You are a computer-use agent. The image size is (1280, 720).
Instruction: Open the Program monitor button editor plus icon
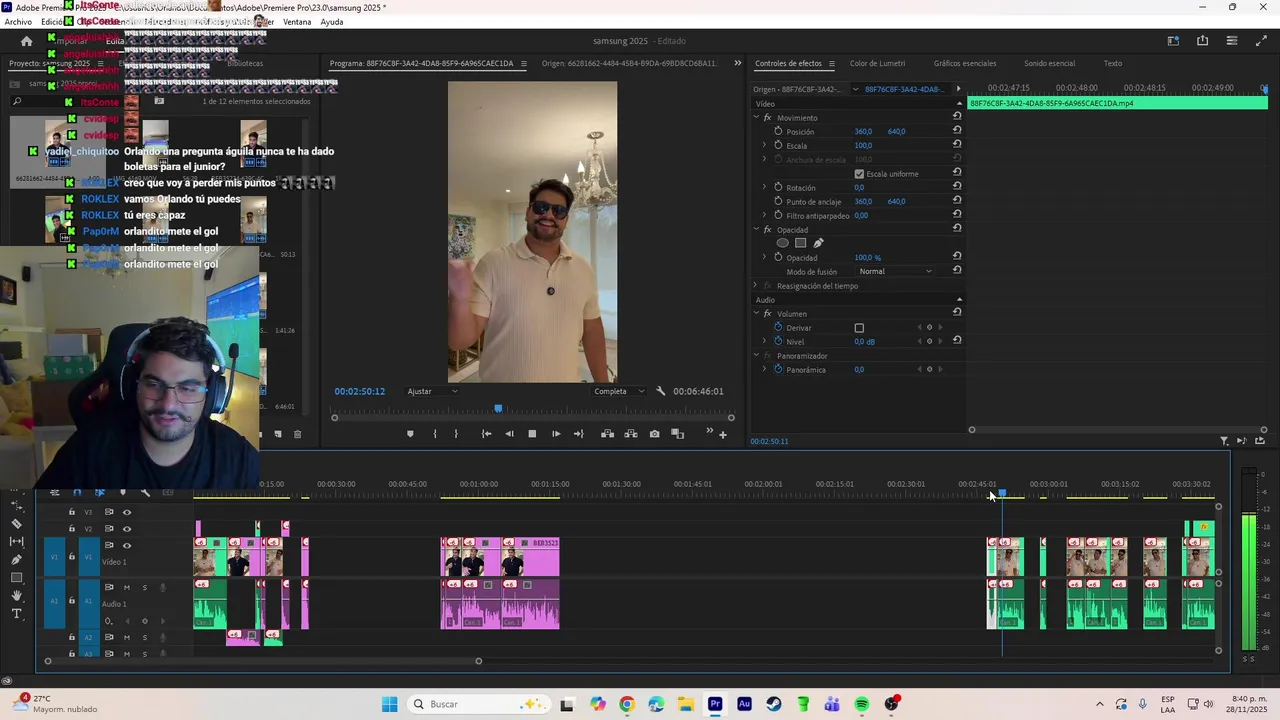[723, 435]
